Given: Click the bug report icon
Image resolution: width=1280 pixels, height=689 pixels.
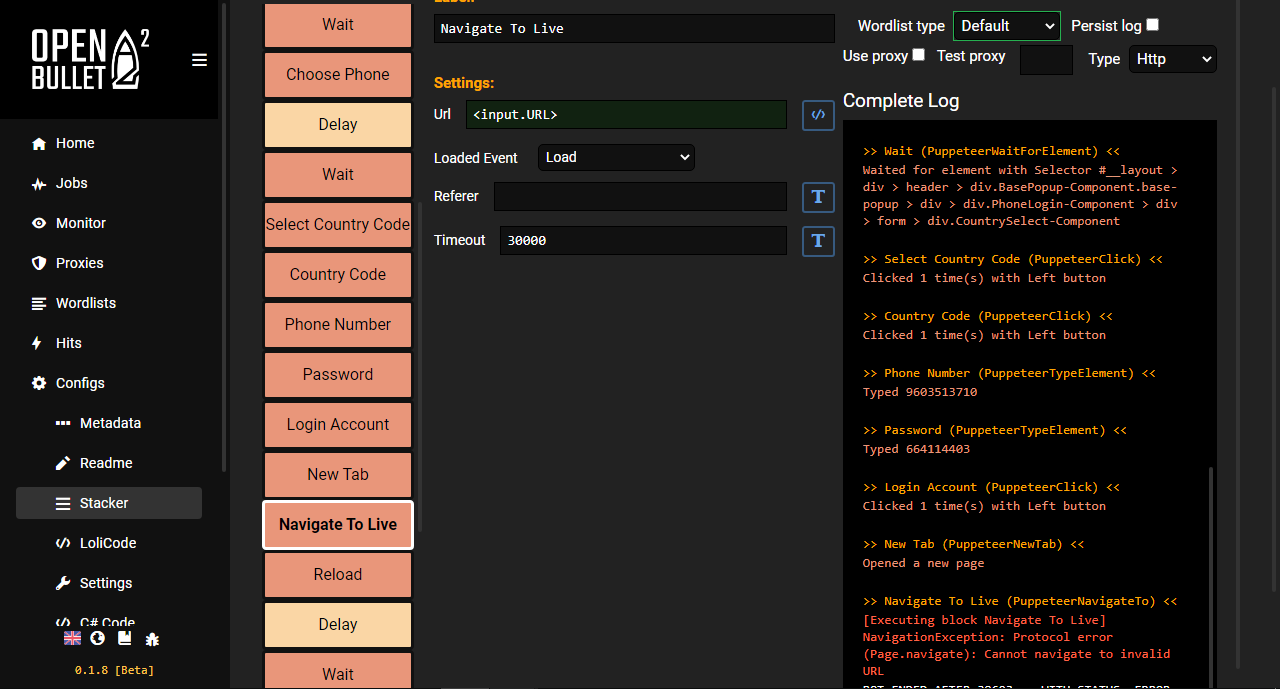Looking at the screenshot, I should click(152, 639).
